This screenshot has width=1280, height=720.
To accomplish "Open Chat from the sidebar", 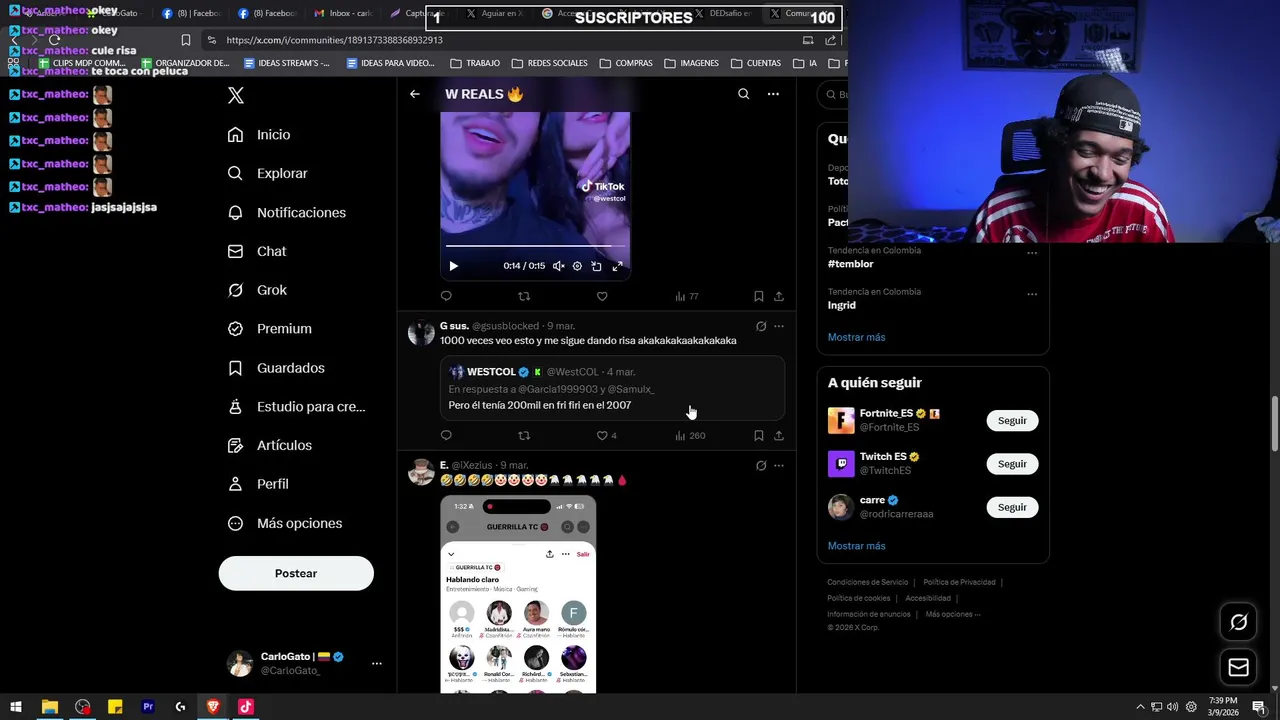I will 257,251.
